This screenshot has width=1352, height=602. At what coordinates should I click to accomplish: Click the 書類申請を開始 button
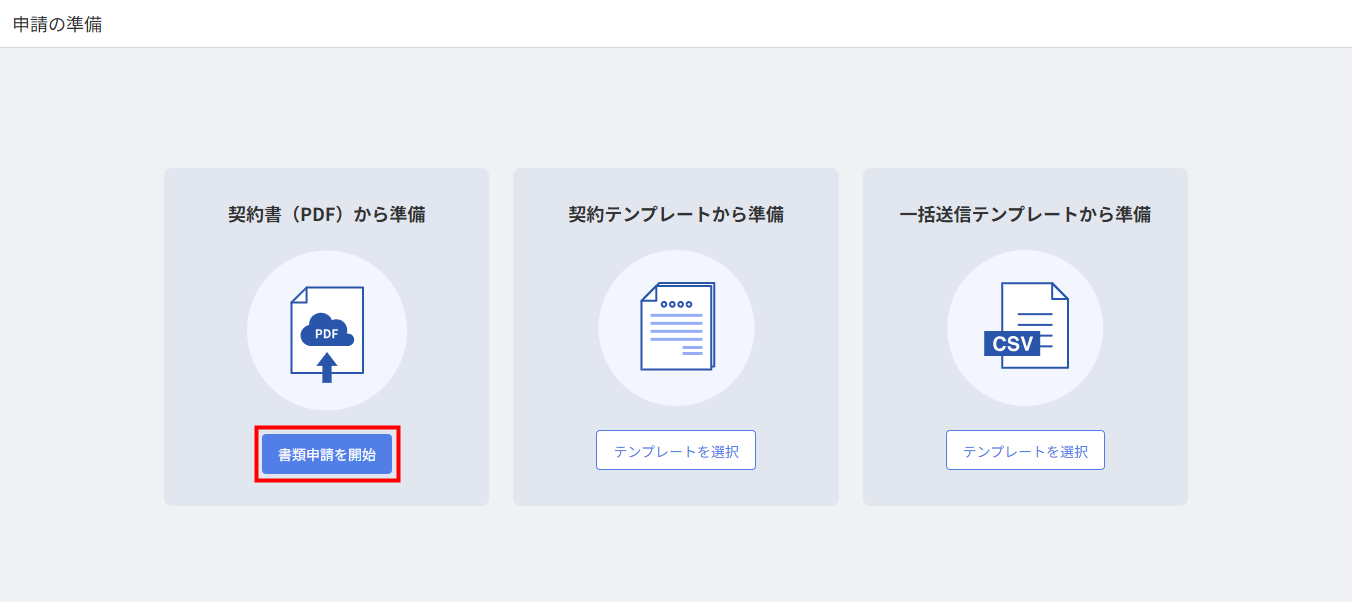pos(327,454)
